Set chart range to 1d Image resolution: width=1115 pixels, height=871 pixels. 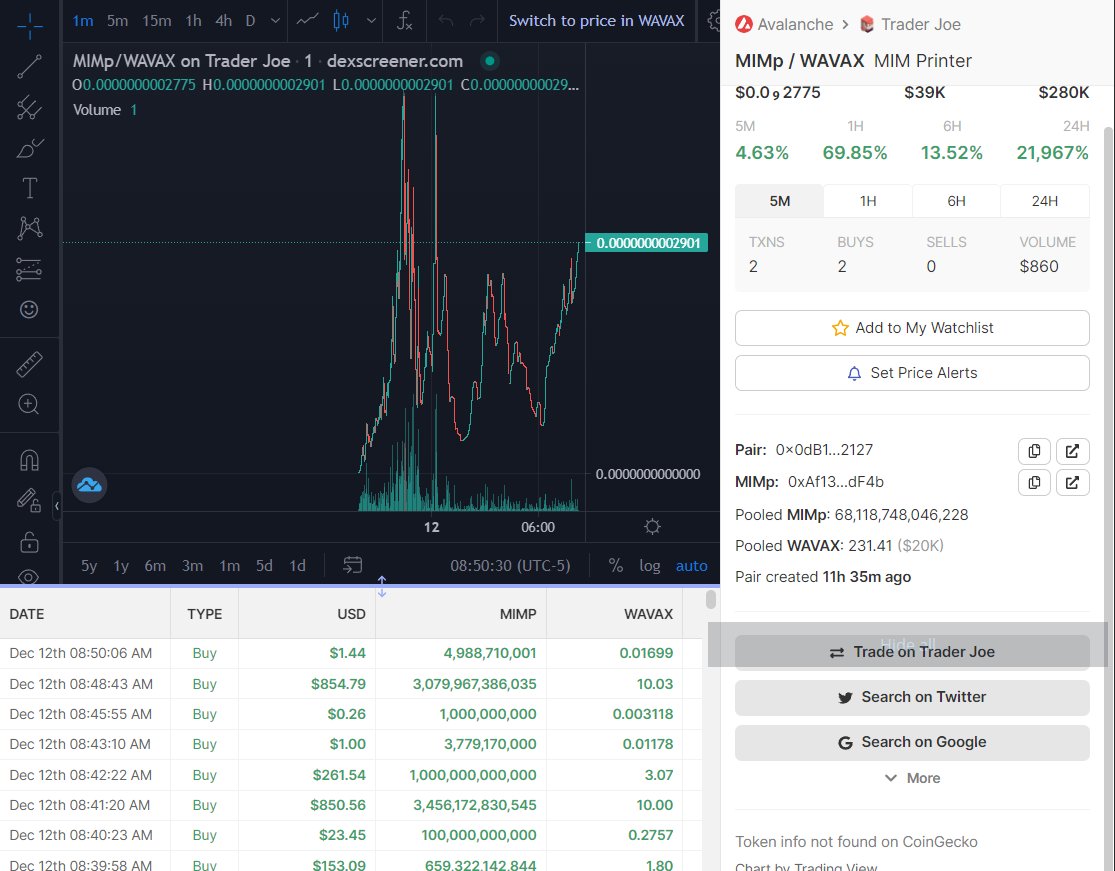297,566
